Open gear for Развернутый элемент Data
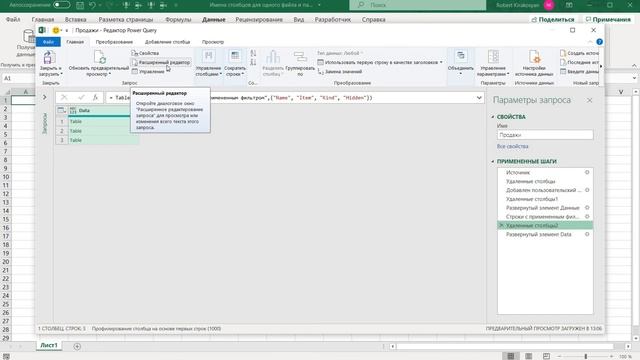 tap(587, 234)
